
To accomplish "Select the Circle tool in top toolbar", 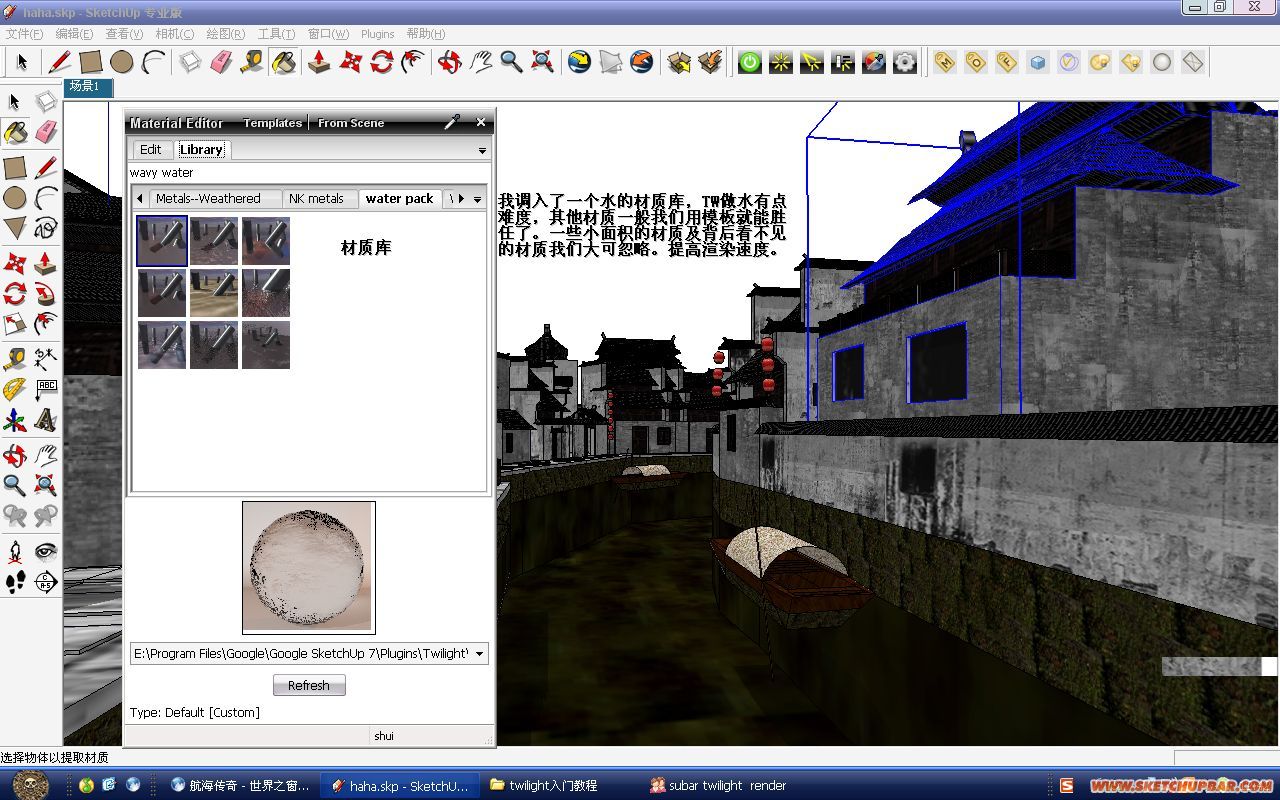I will coord(122,62).
